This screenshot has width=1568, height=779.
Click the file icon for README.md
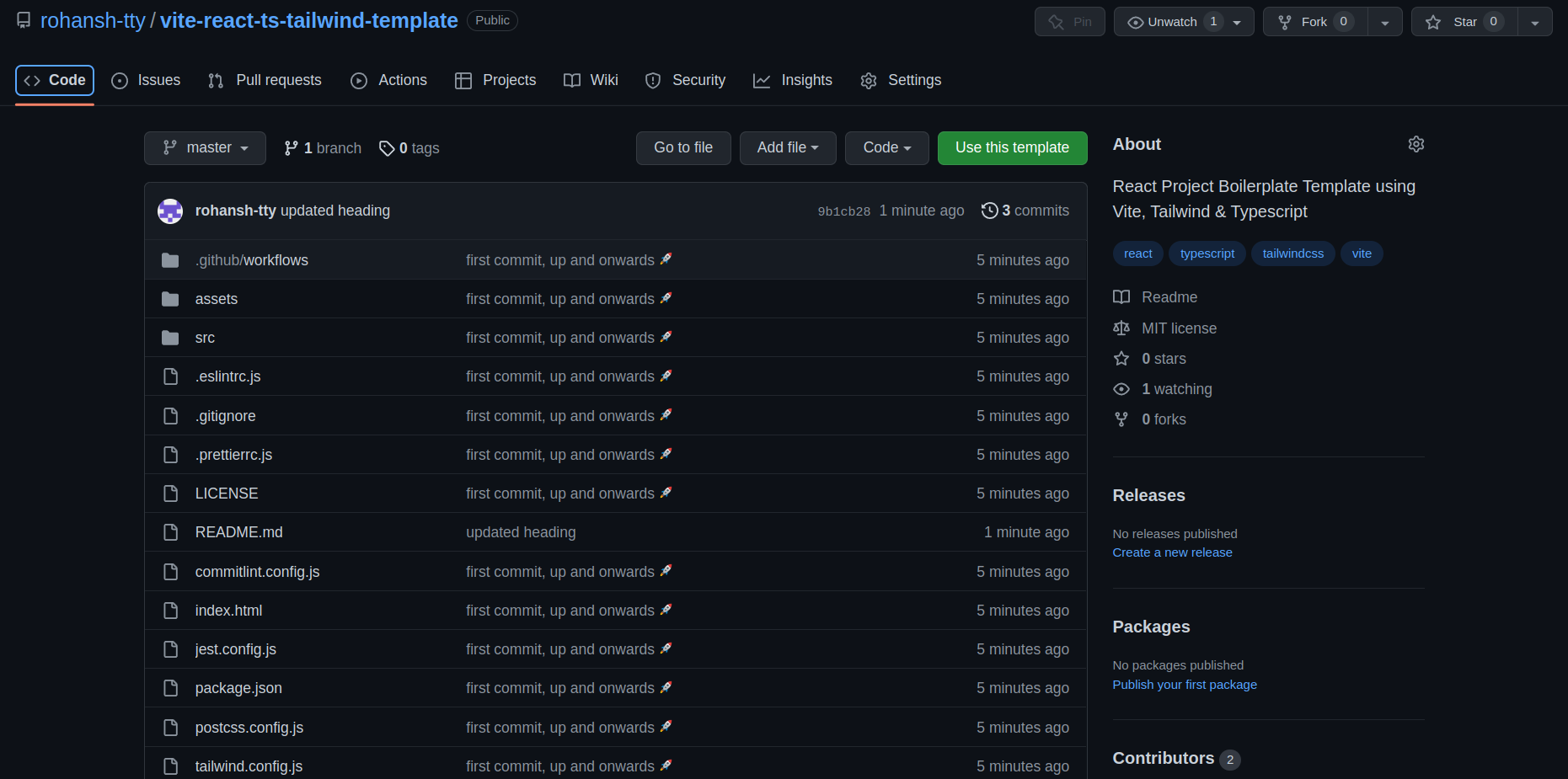170,532
